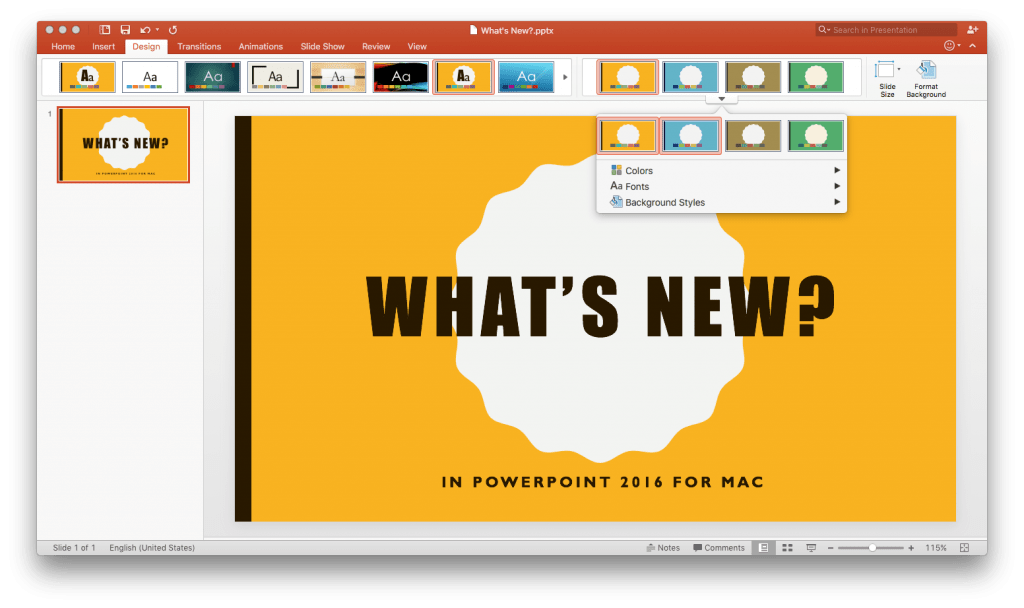Pick green variant in dropdown panel
1024x608 pixels.
tap(816, 136)
